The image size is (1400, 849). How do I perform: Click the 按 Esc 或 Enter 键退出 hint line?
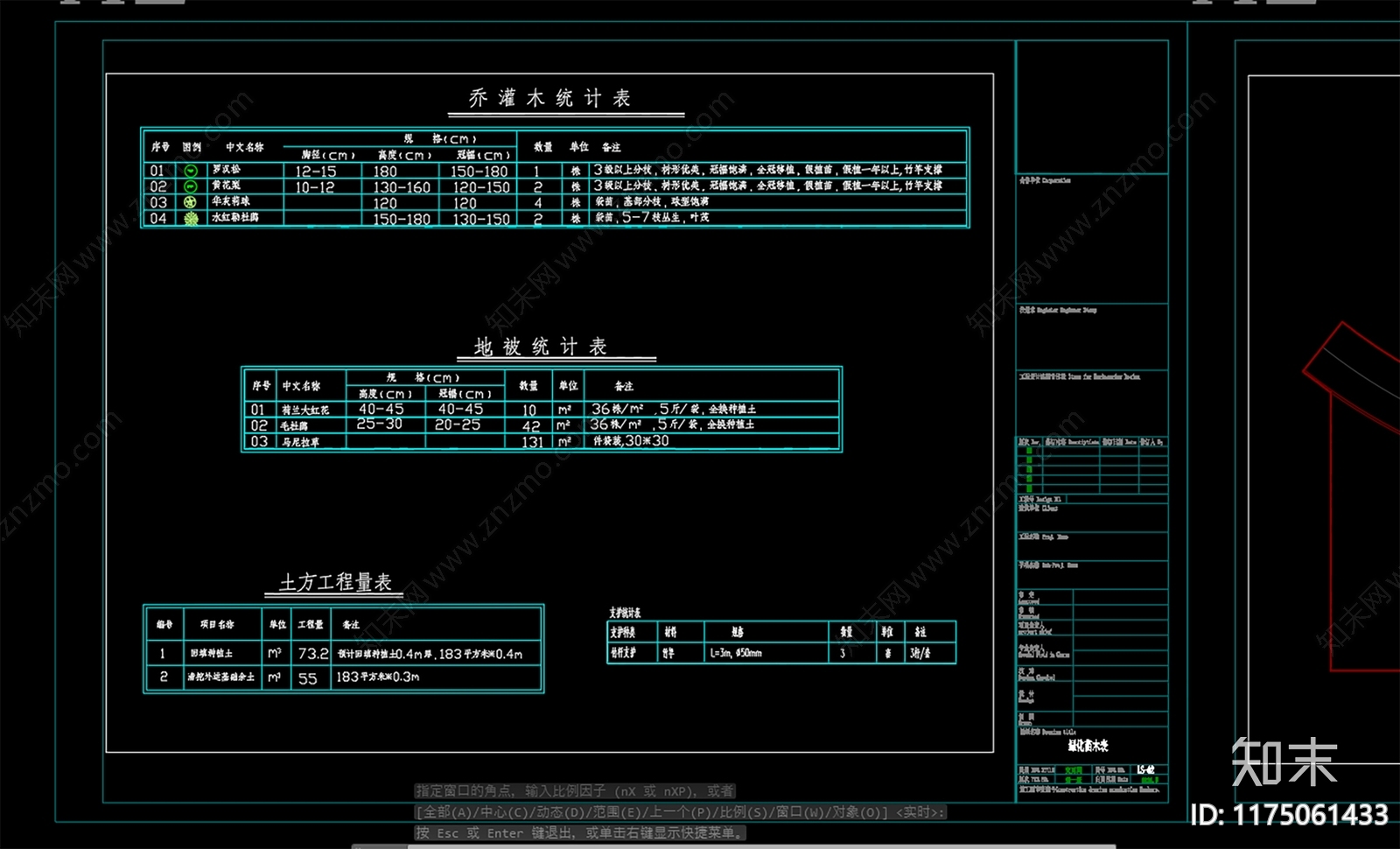581,833
